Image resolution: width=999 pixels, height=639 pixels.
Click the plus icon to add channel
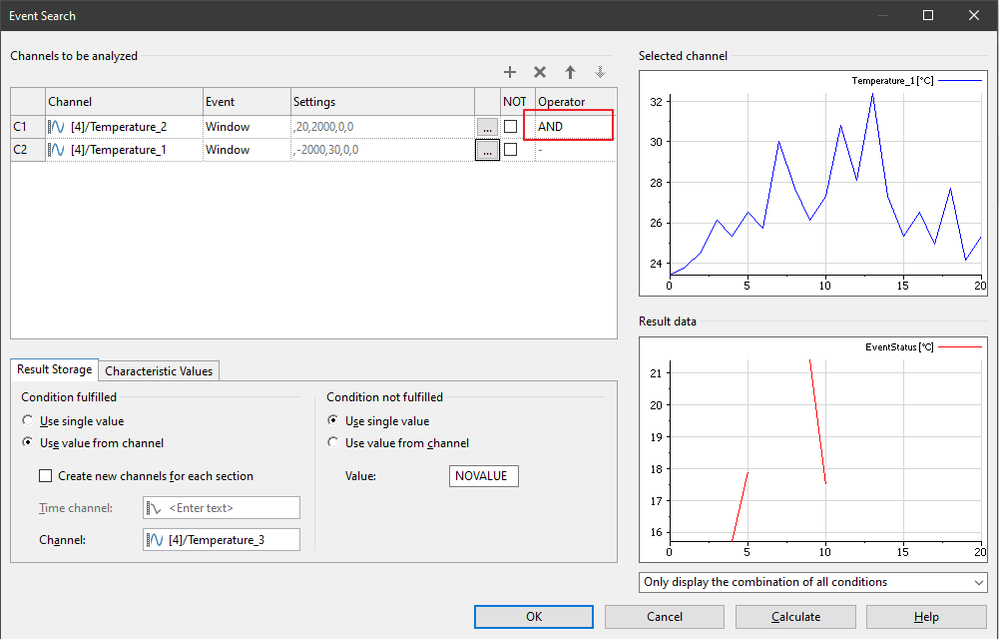pyautogui.click(x=510, y=72)
